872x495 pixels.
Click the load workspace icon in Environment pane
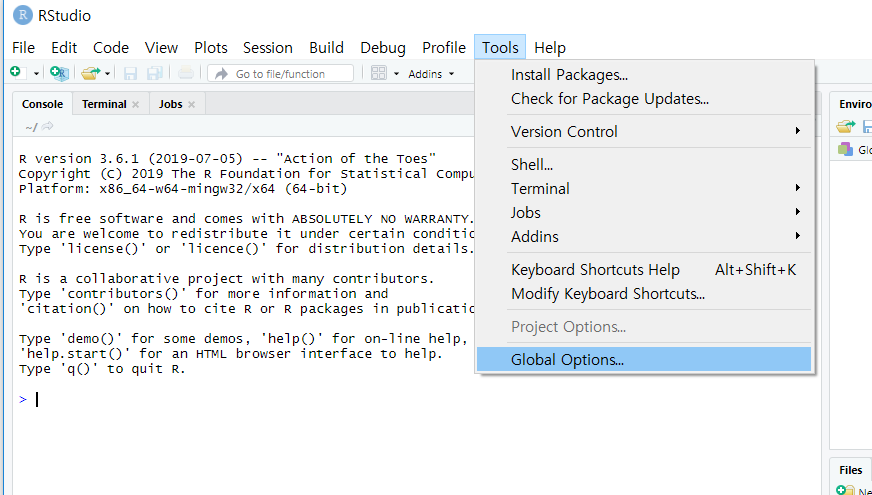pyautogui.click(x=845, y=127)
